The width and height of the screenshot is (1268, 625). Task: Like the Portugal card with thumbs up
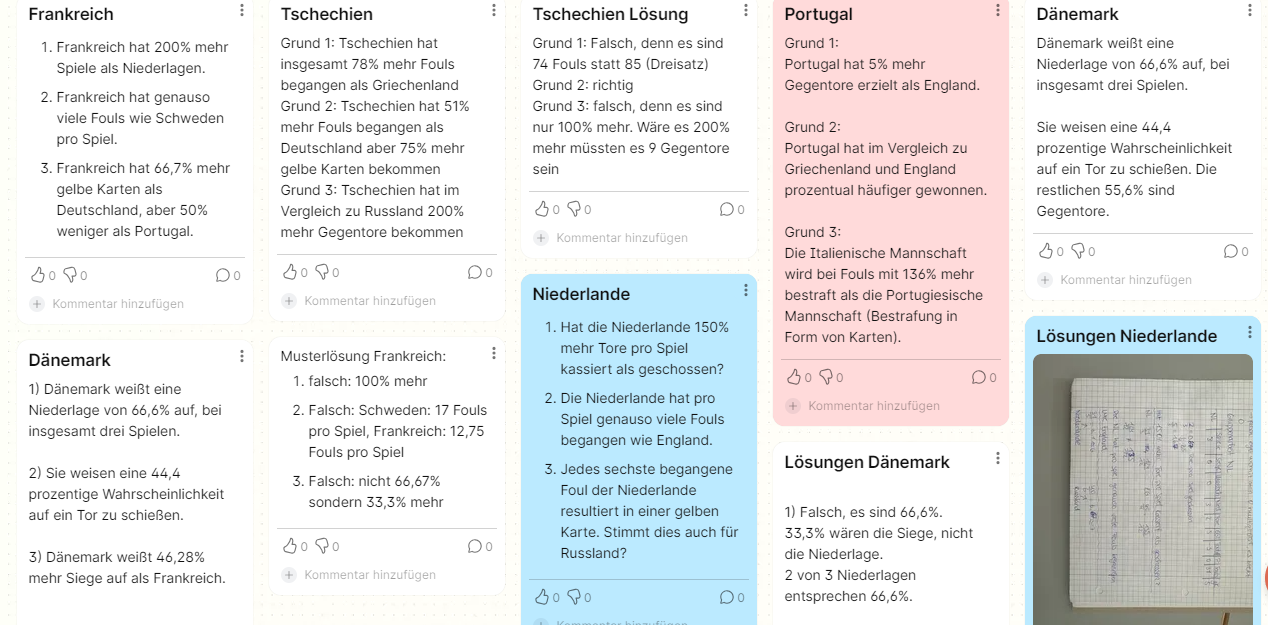[x=794, y=377]
